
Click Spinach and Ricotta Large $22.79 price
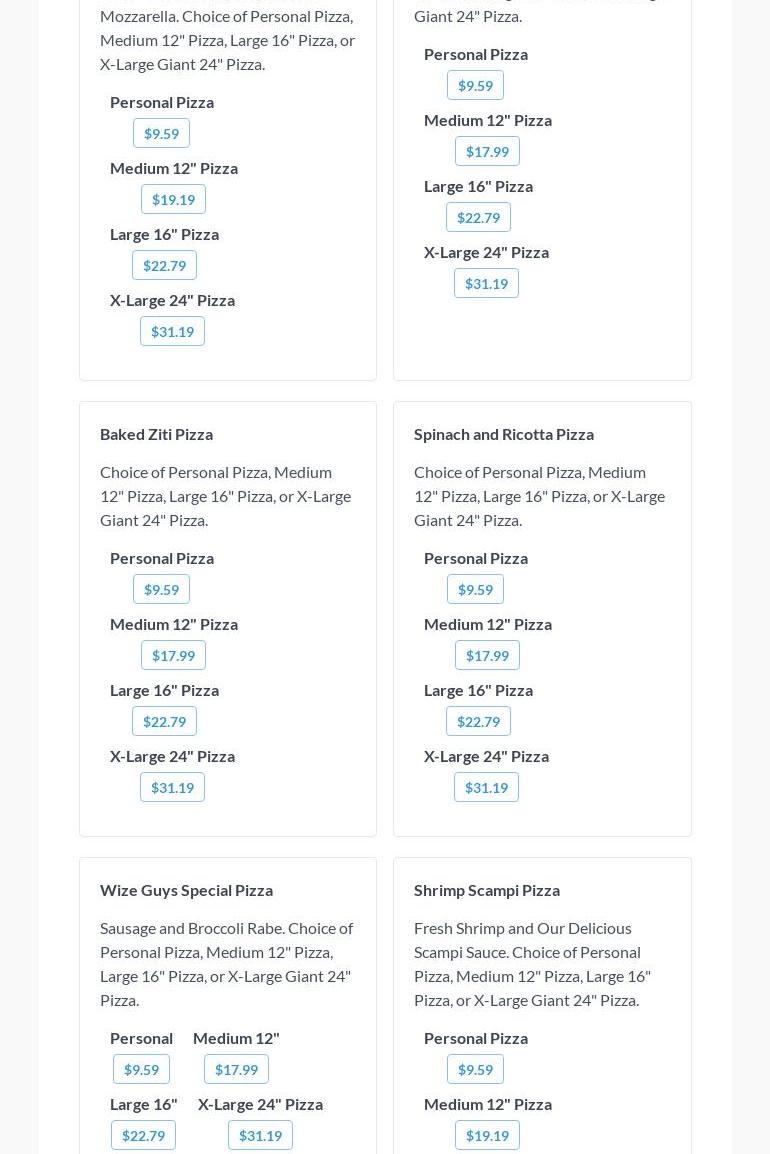[x=478, y=721]
